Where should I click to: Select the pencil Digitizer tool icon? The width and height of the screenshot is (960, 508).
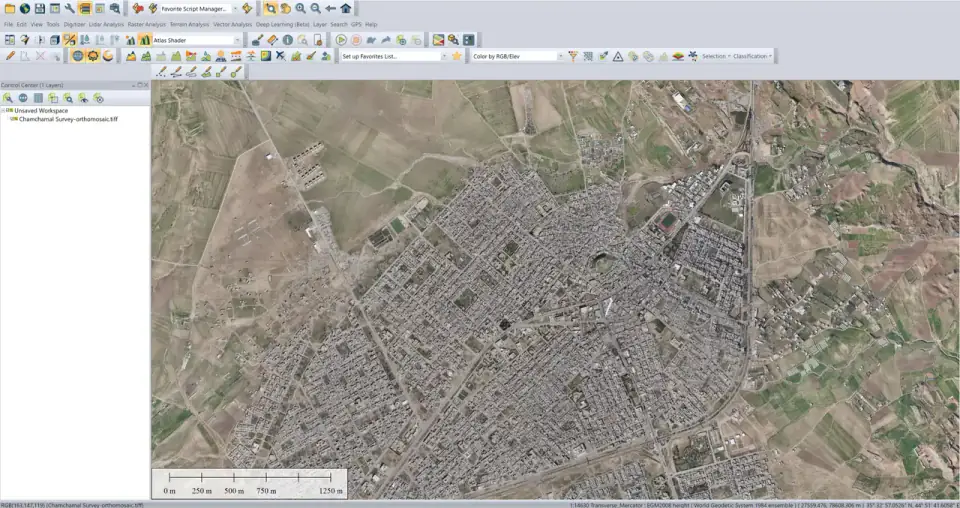coord(10,56)
